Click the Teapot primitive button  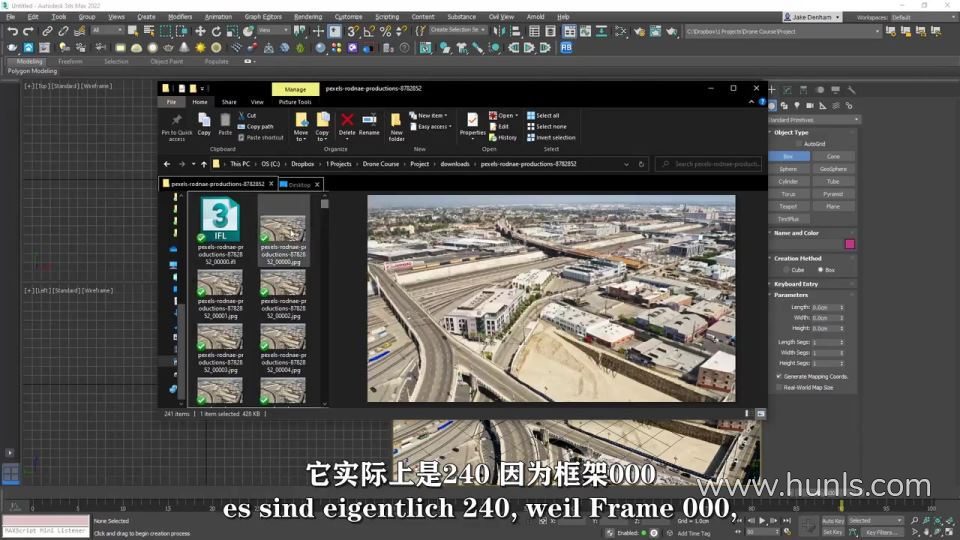(789, 206)
